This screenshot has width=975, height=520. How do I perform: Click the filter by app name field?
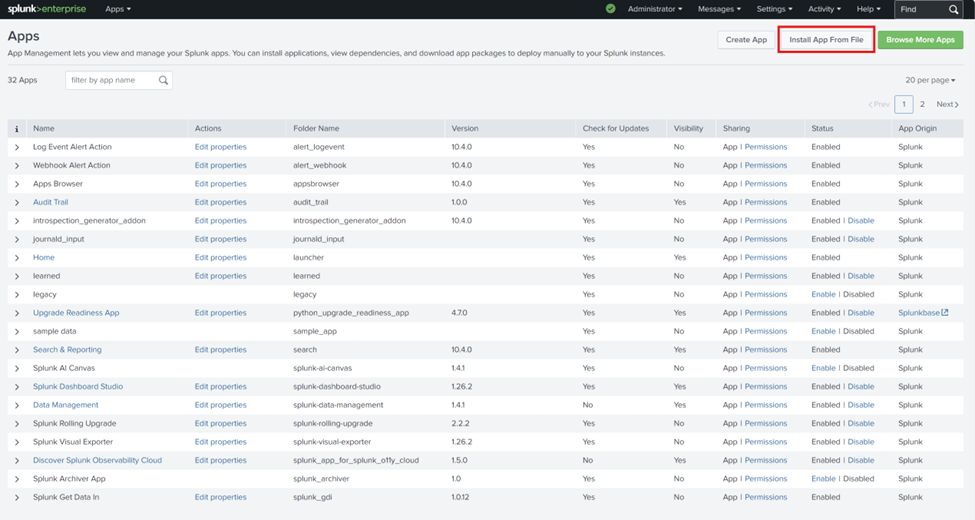point(119,80)
